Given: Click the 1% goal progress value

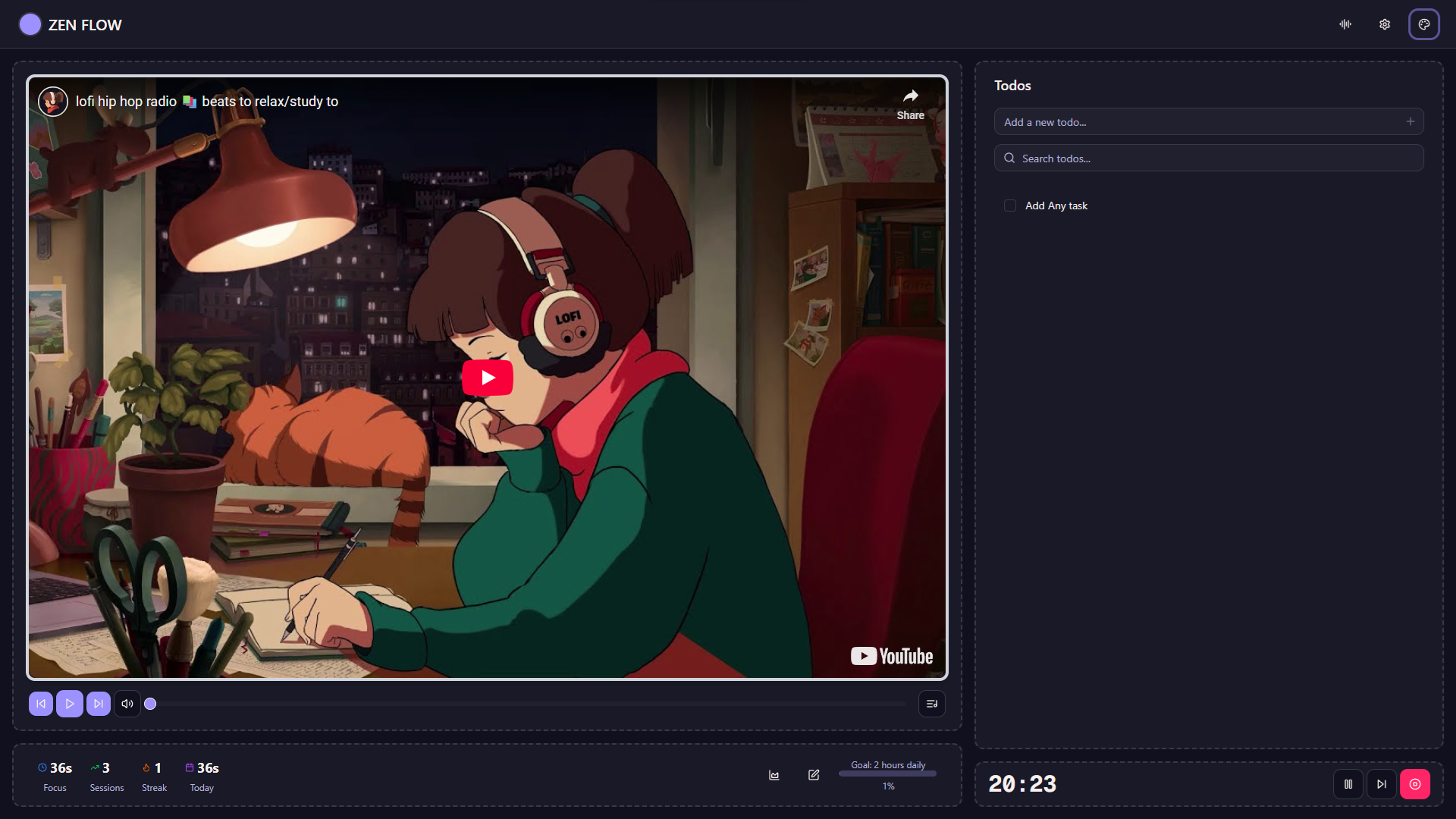Looking at the screenshot, I should tap(888, 786).
